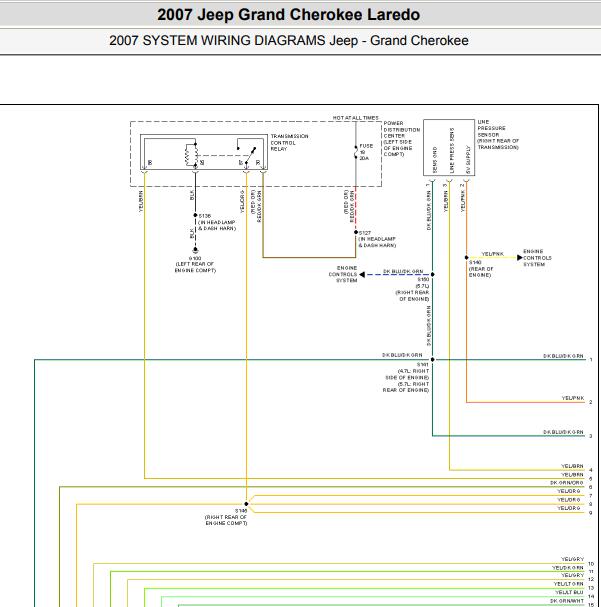Click the 'FUSE 19 20A' label
The image size is (601, 607).
coord(366,152)
